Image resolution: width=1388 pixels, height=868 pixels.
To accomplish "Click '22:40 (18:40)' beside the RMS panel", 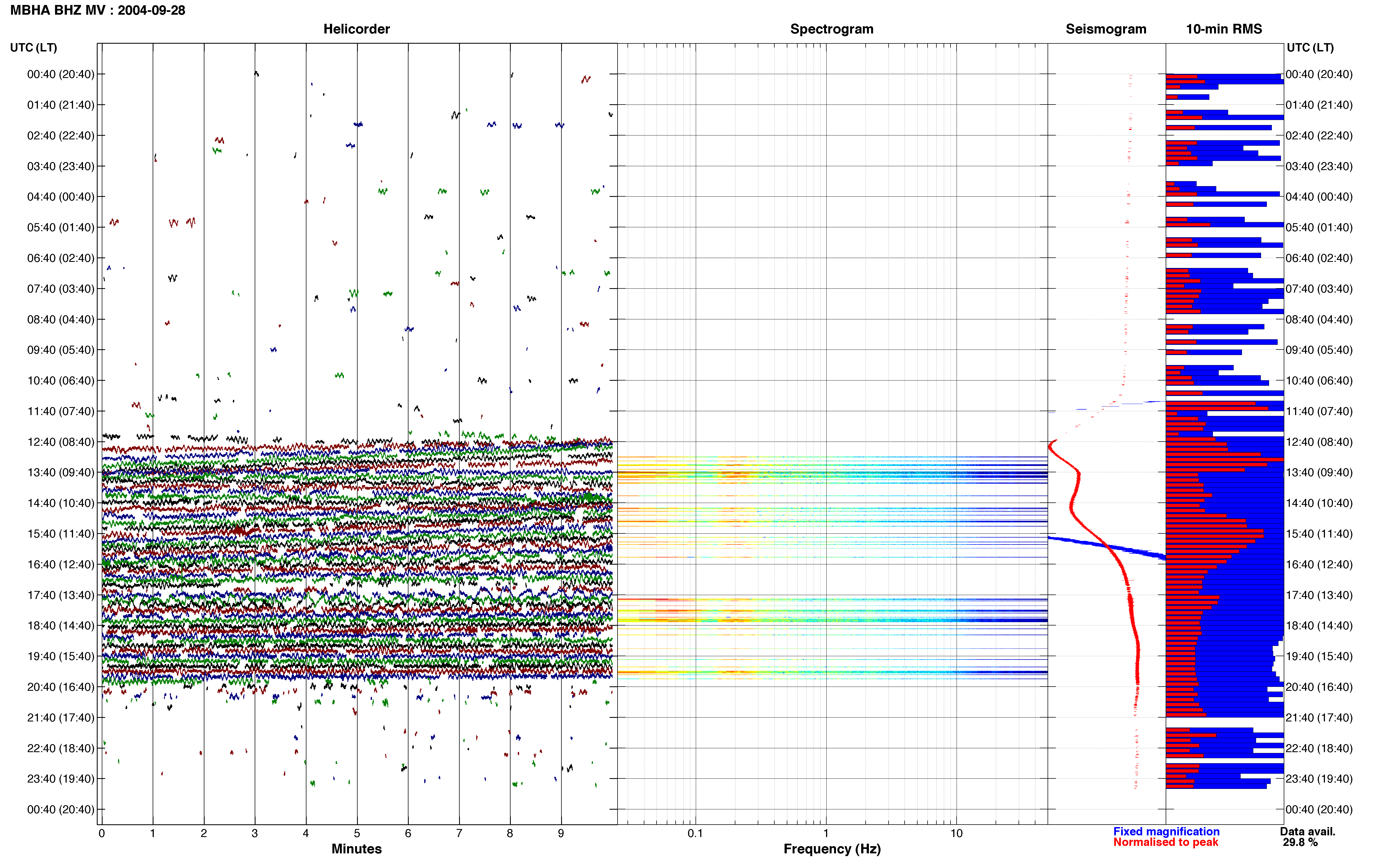I will click(x=1319, y=748).
